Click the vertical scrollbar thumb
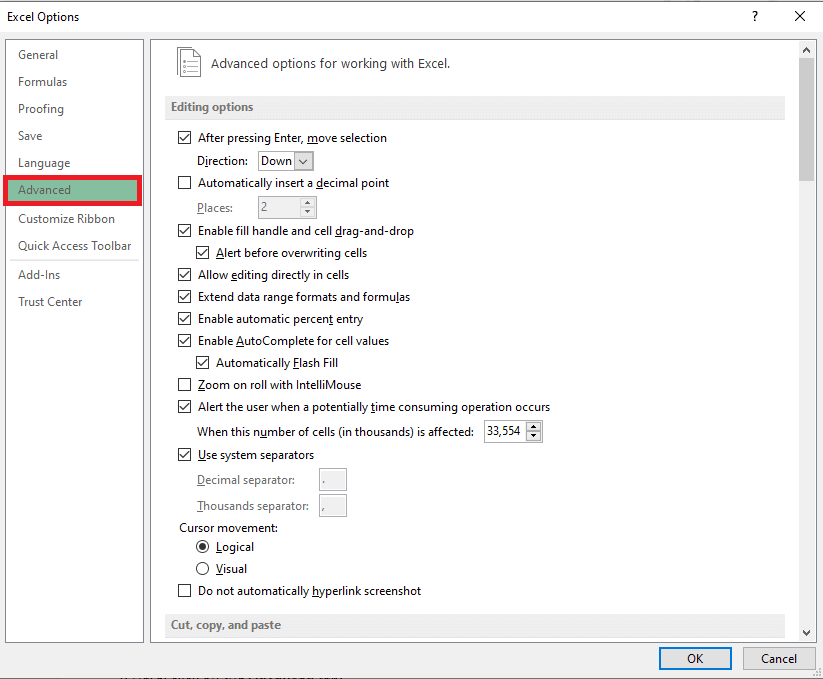The image size is (823, 679). tap(806, 120)
